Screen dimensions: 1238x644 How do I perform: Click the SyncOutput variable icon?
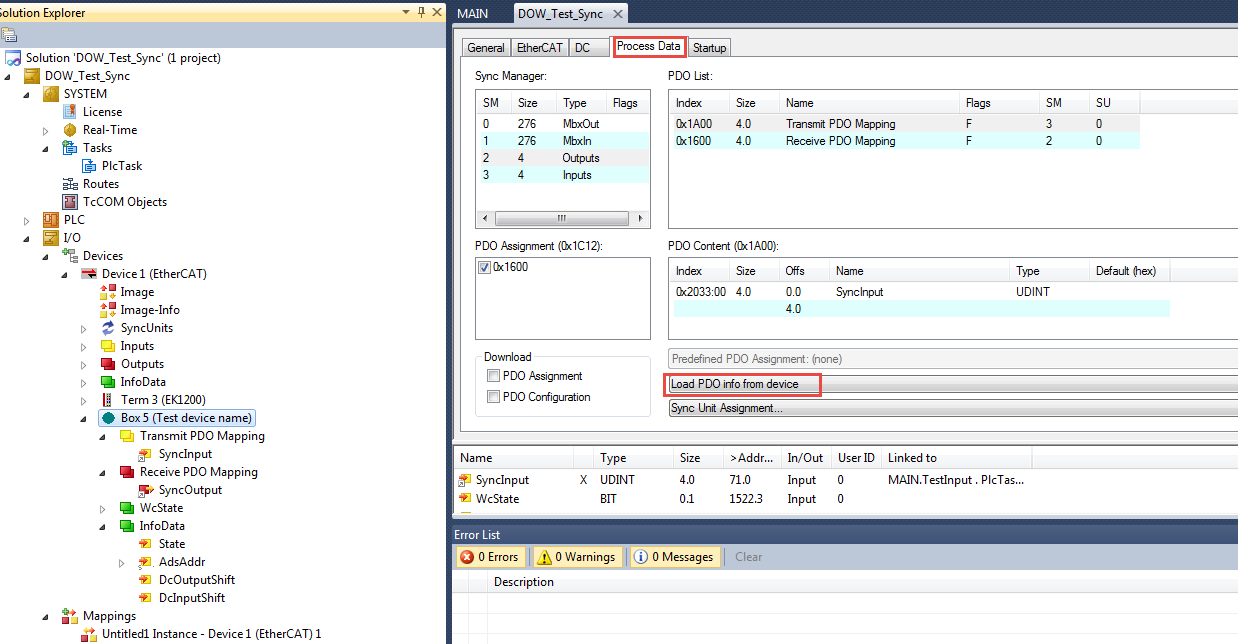point(146,490)
